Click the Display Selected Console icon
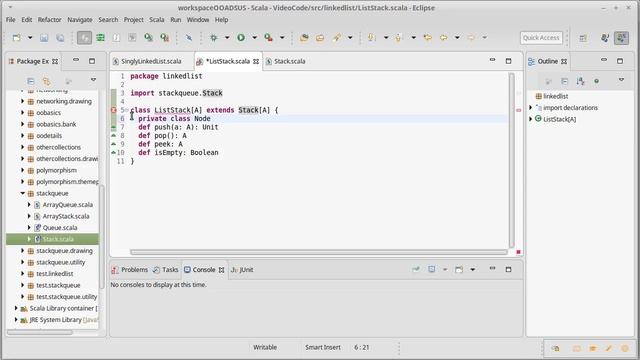This screenshot has height=360, width=640. [x=431, y=269]
